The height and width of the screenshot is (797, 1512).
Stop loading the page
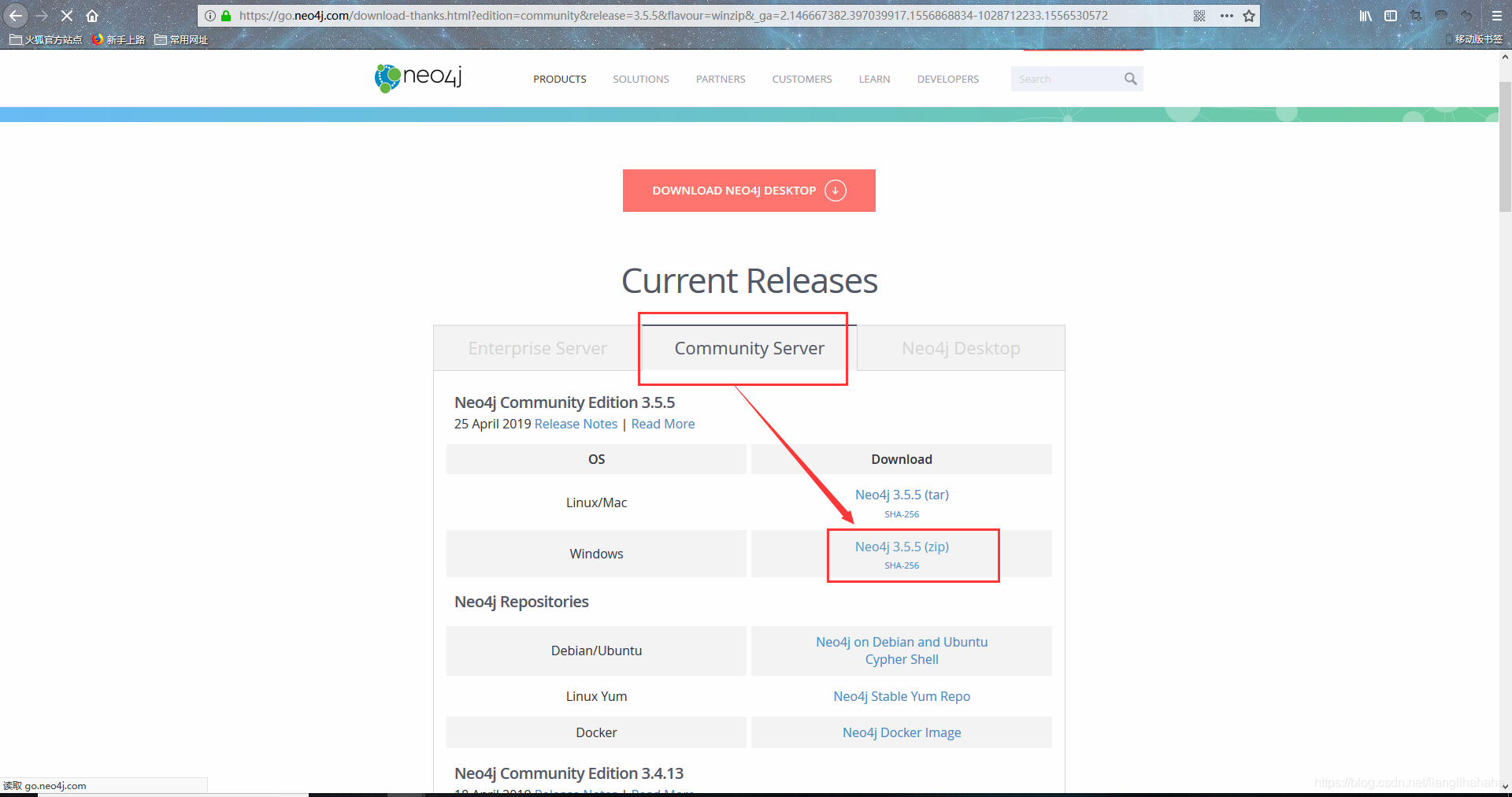pyautogui.click(x=67, y=15)
